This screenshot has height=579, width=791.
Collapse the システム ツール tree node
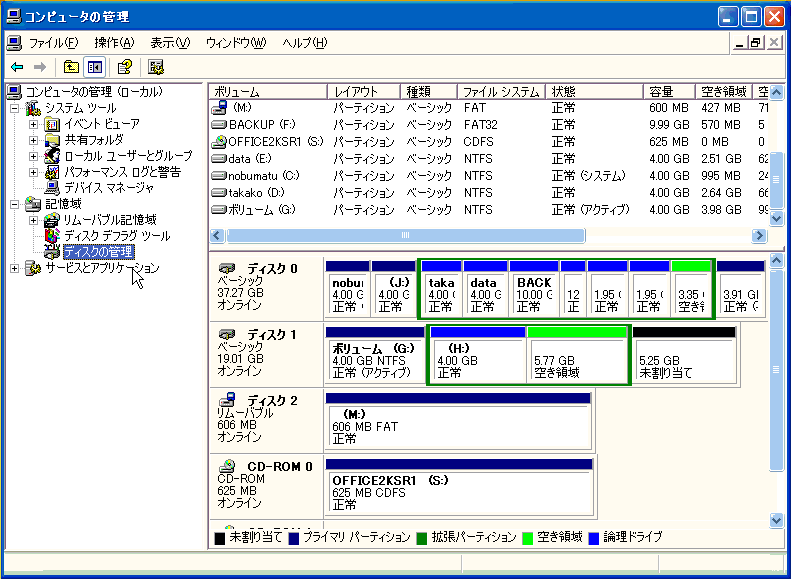click(15, 108)
